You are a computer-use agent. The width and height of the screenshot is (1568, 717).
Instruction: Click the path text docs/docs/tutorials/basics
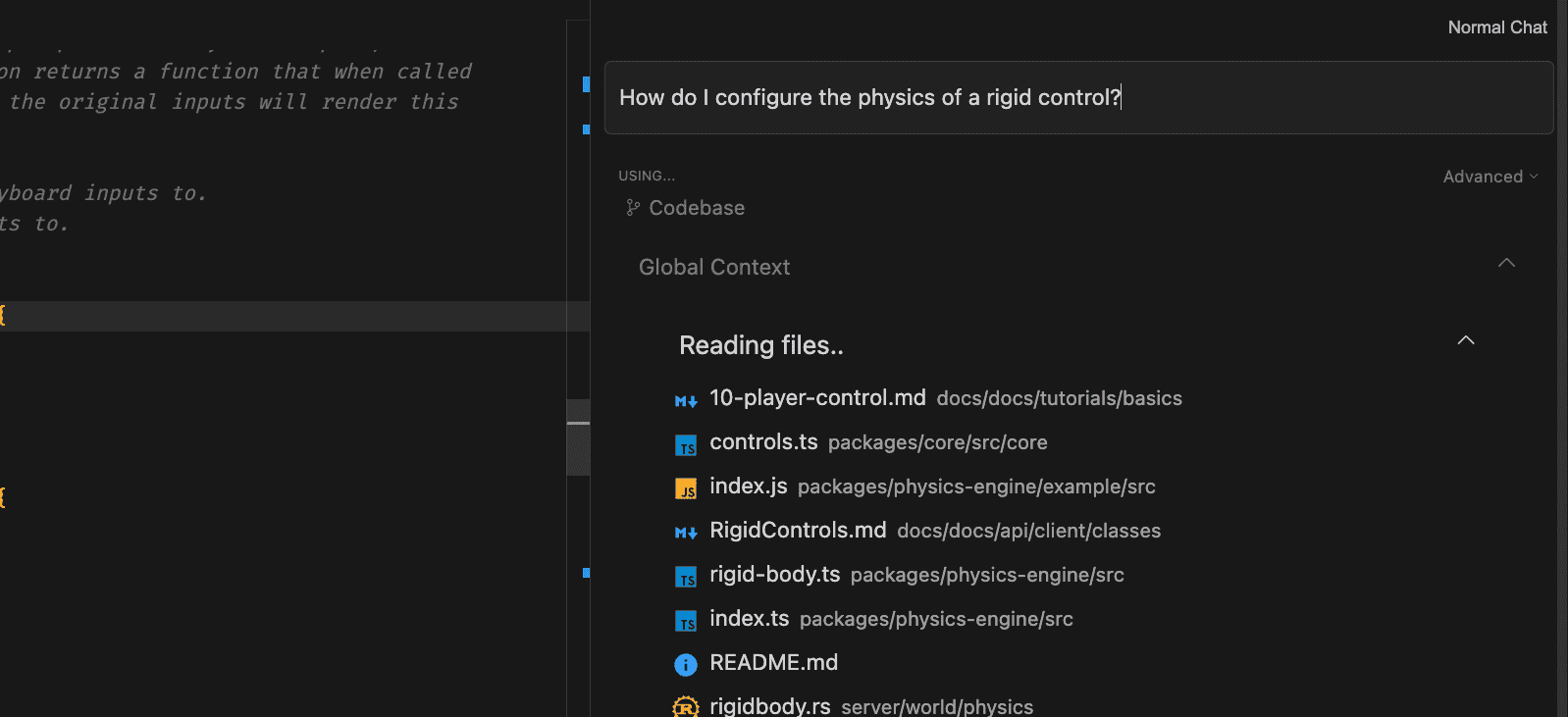tap(1060, 399)
